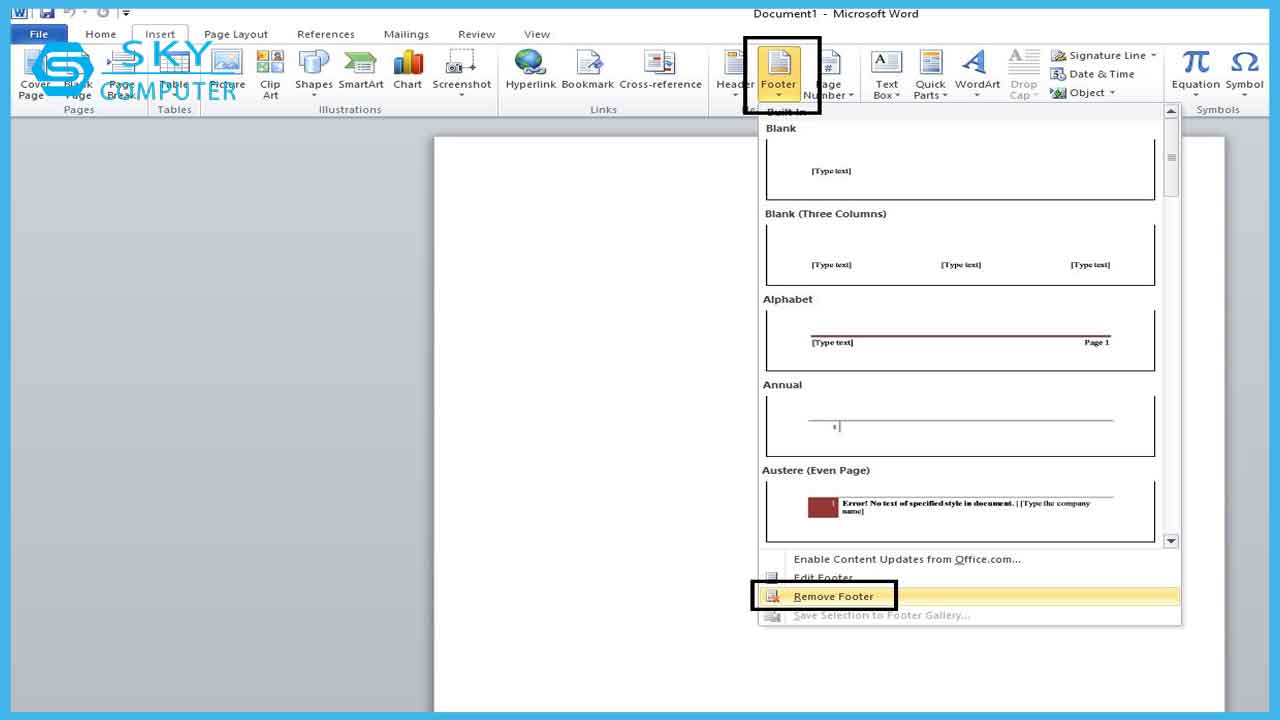Open Customize Quick Access Toolbar arrow
1280x720 pixels.
(126, 14)
